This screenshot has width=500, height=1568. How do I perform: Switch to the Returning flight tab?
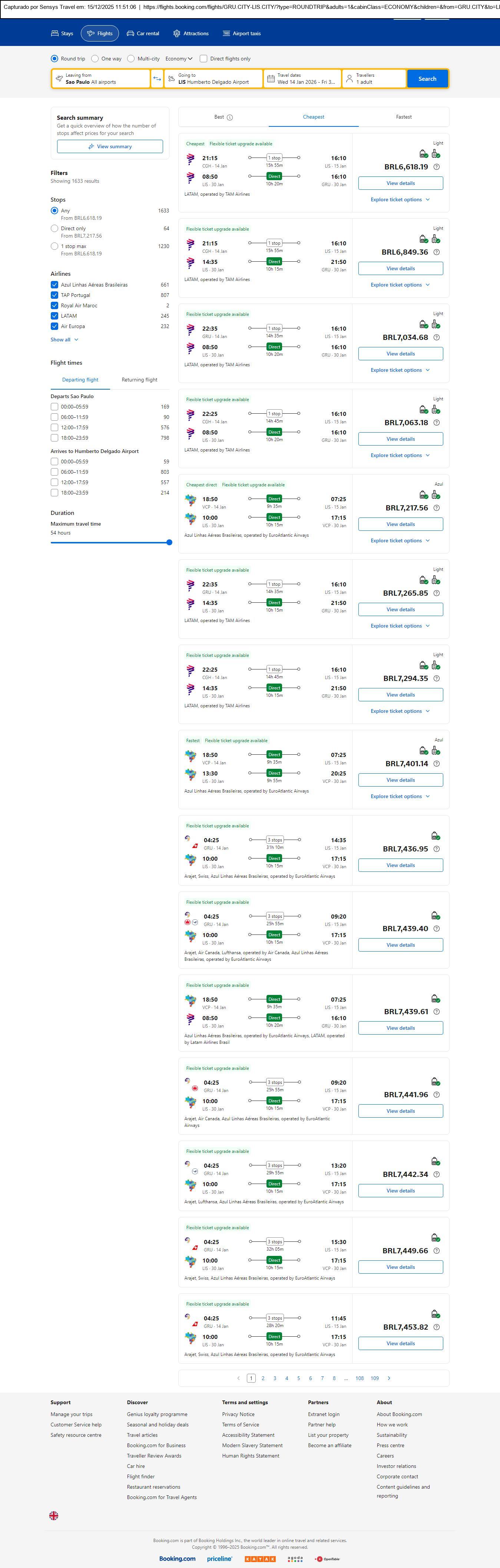click(139, 380)
